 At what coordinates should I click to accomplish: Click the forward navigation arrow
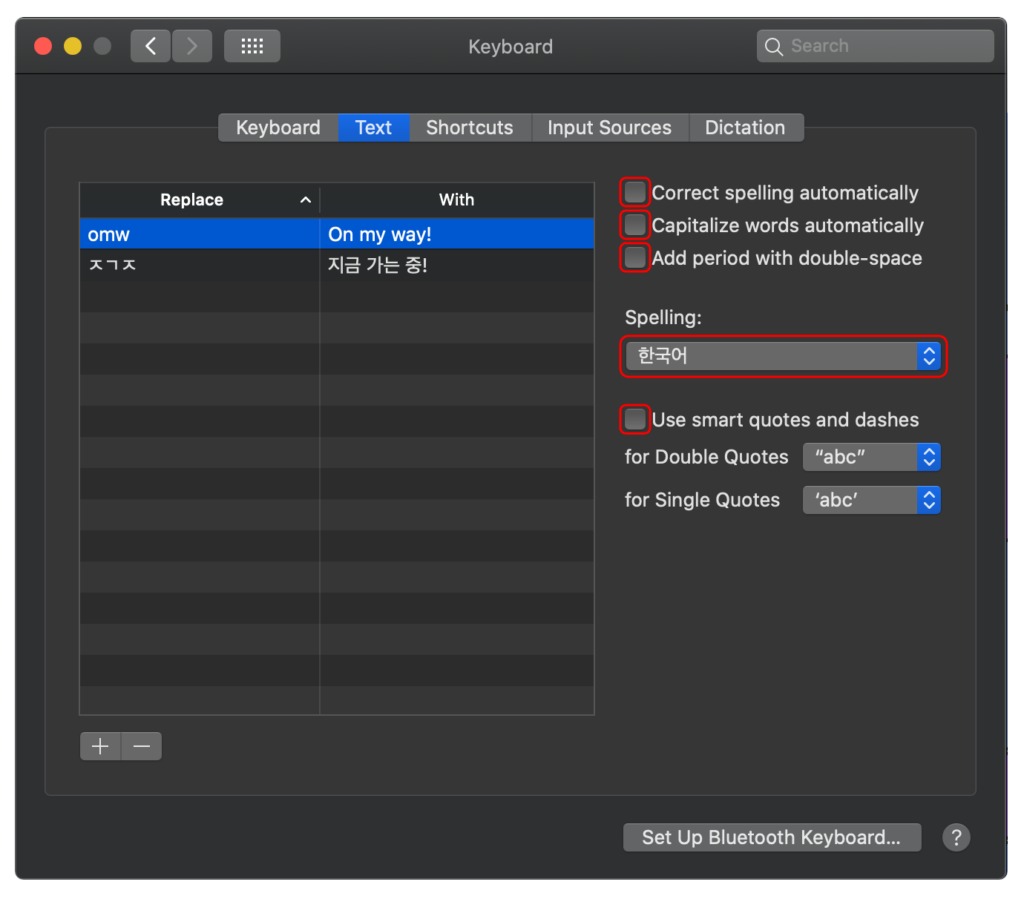click(192, 46)
